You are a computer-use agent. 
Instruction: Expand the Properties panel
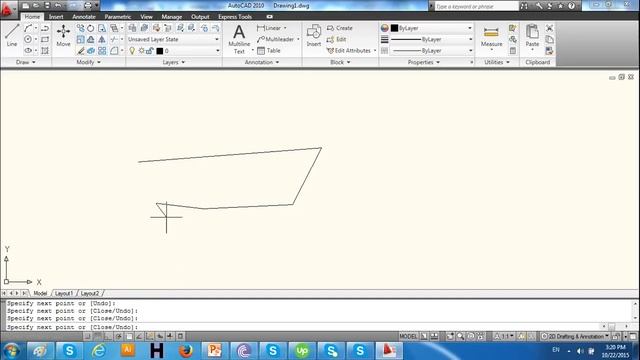coord(424,62)
